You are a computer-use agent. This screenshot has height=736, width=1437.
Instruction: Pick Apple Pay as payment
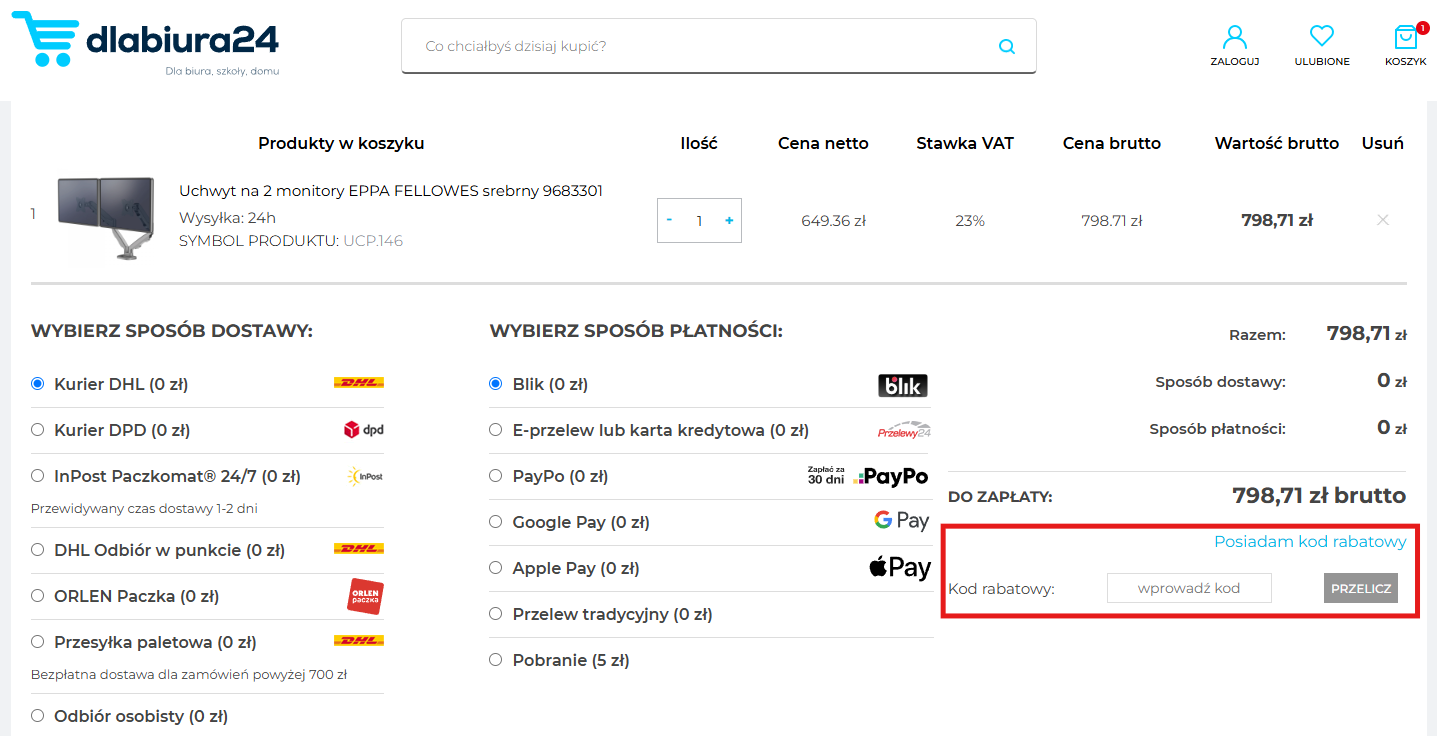tap(496, 568)
